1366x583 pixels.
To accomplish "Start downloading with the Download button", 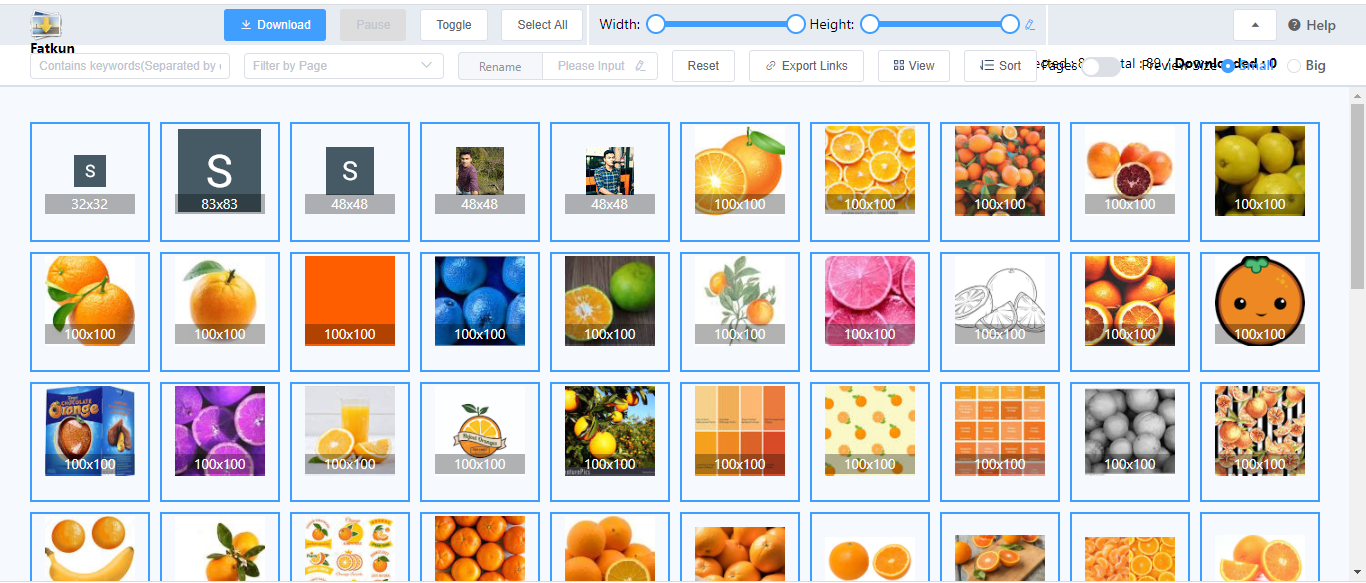I will pos(275,25).
